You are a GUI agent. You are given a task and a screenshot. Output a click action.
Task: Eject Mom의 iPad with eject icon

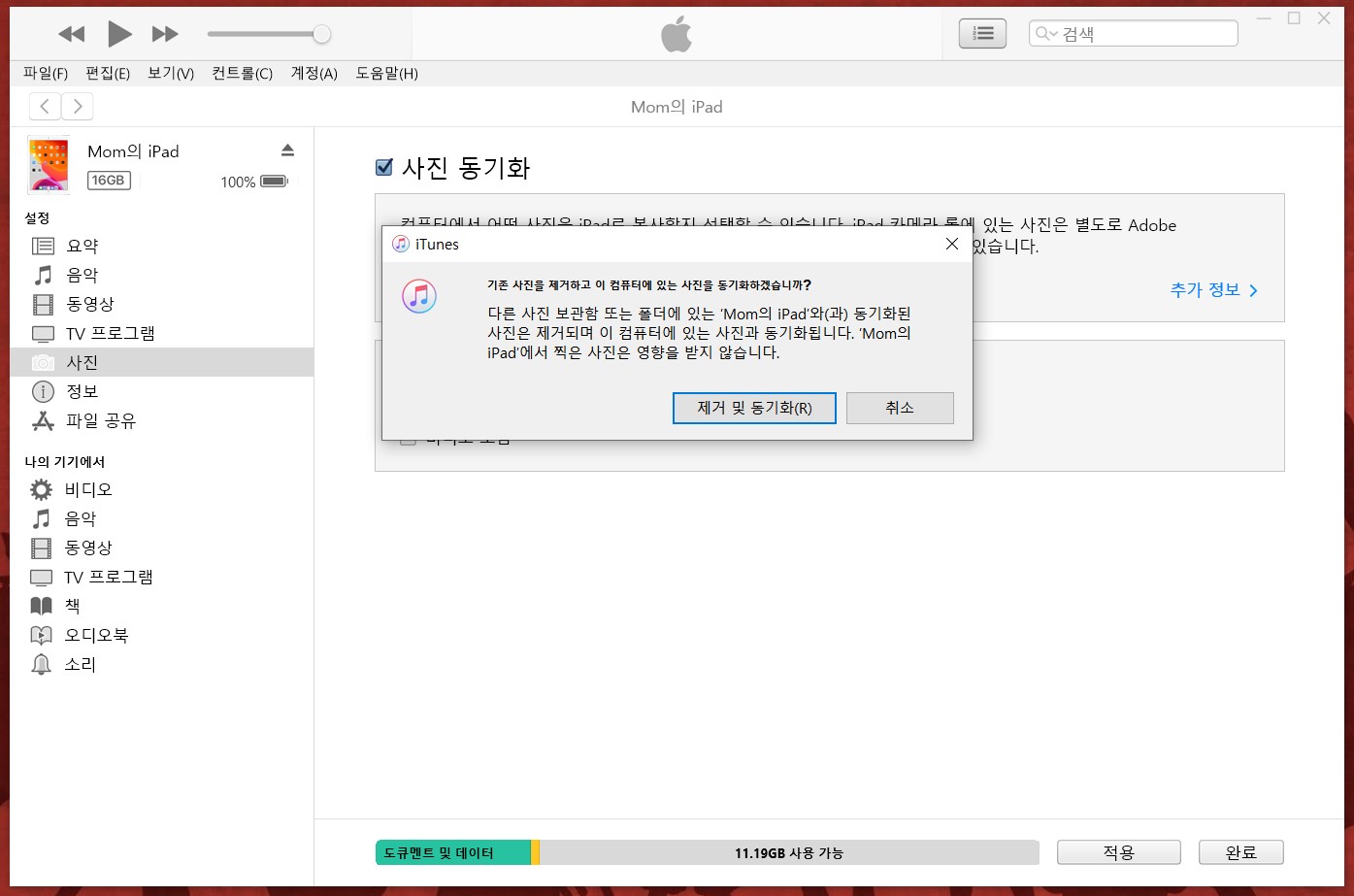(x=287, y=149)
